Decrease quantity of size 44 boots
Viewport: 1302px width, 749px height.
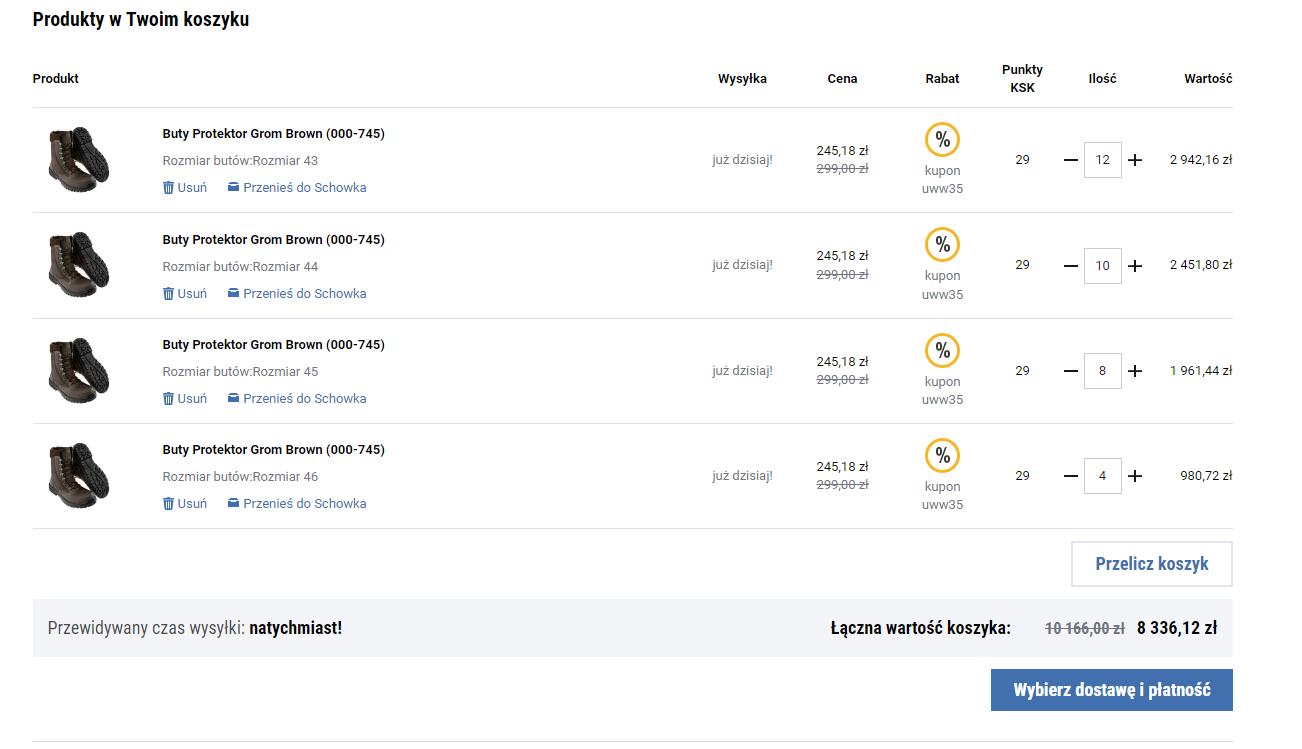(x=1071, y=266)
